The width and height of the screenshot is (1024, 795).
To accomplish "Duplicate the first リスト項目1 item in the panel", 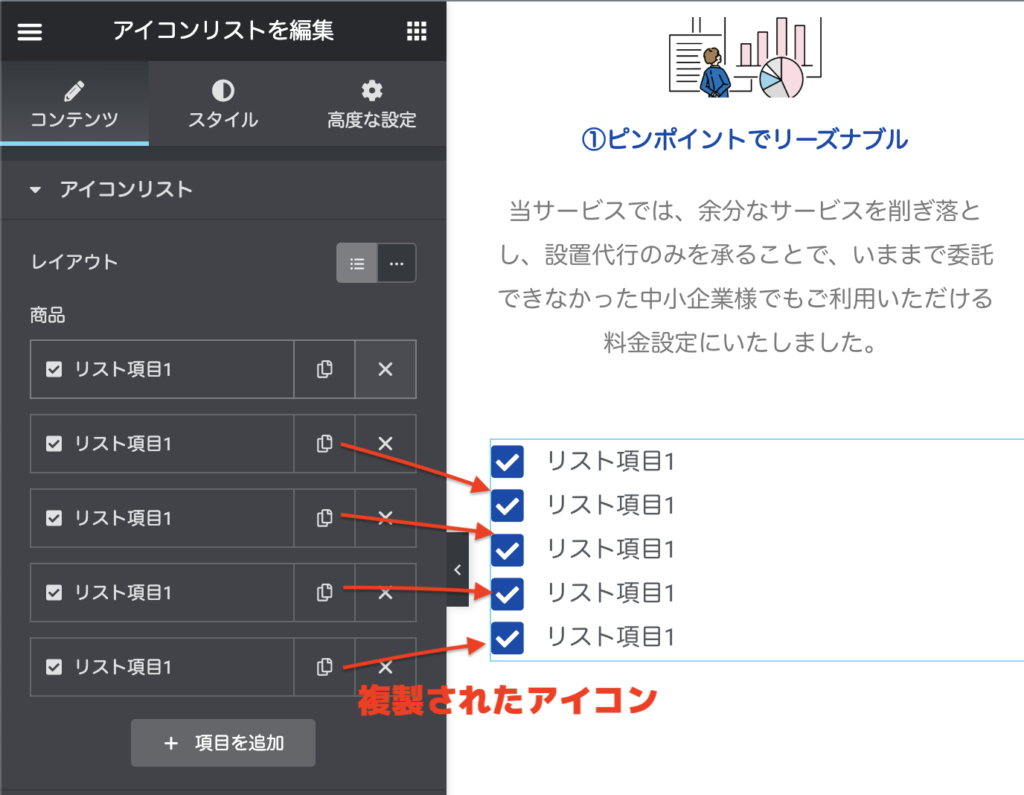I will pos(325,369).
